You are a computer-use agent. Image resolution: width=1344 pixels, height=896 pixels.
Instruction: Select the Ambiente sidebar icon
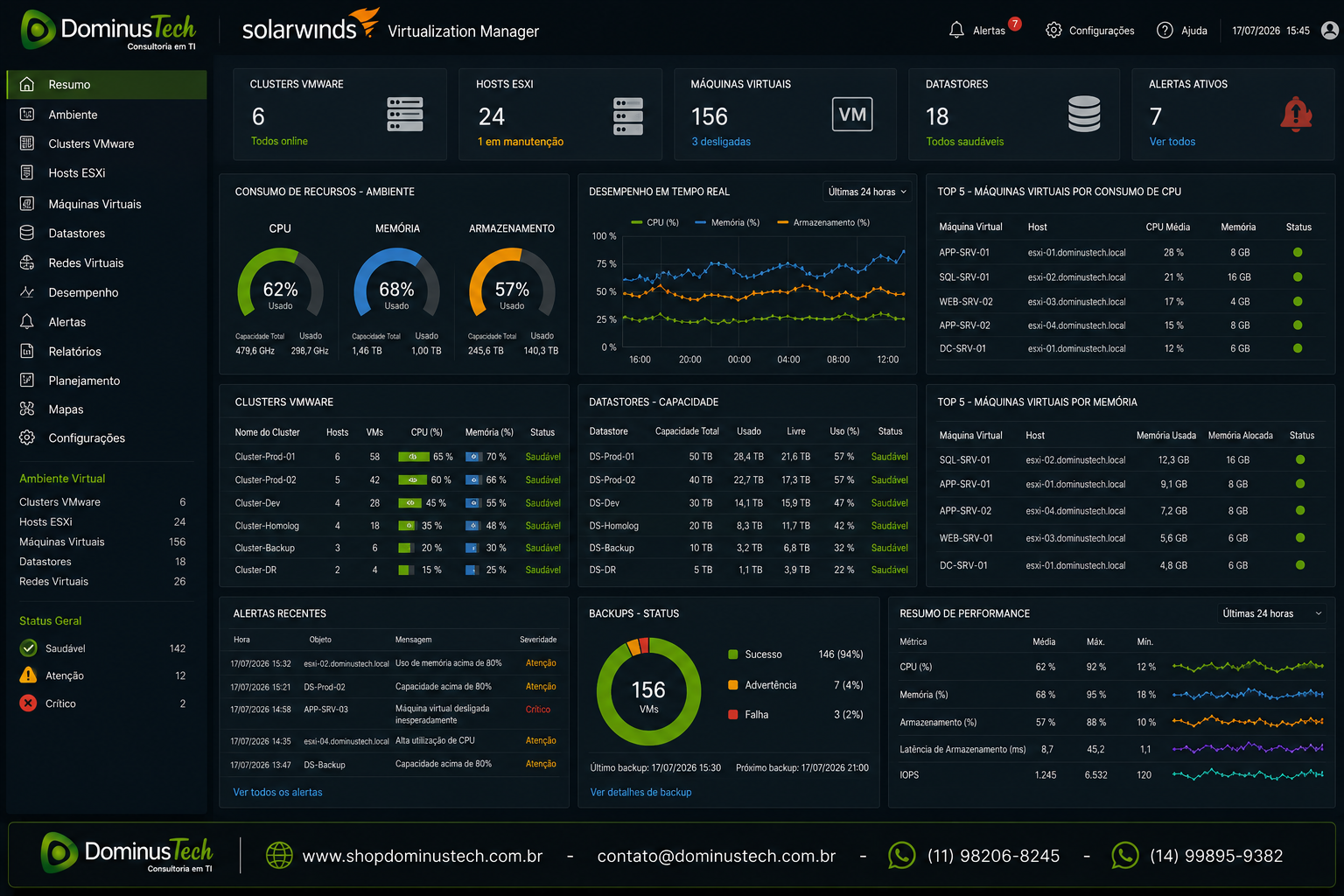coord(27,114)
